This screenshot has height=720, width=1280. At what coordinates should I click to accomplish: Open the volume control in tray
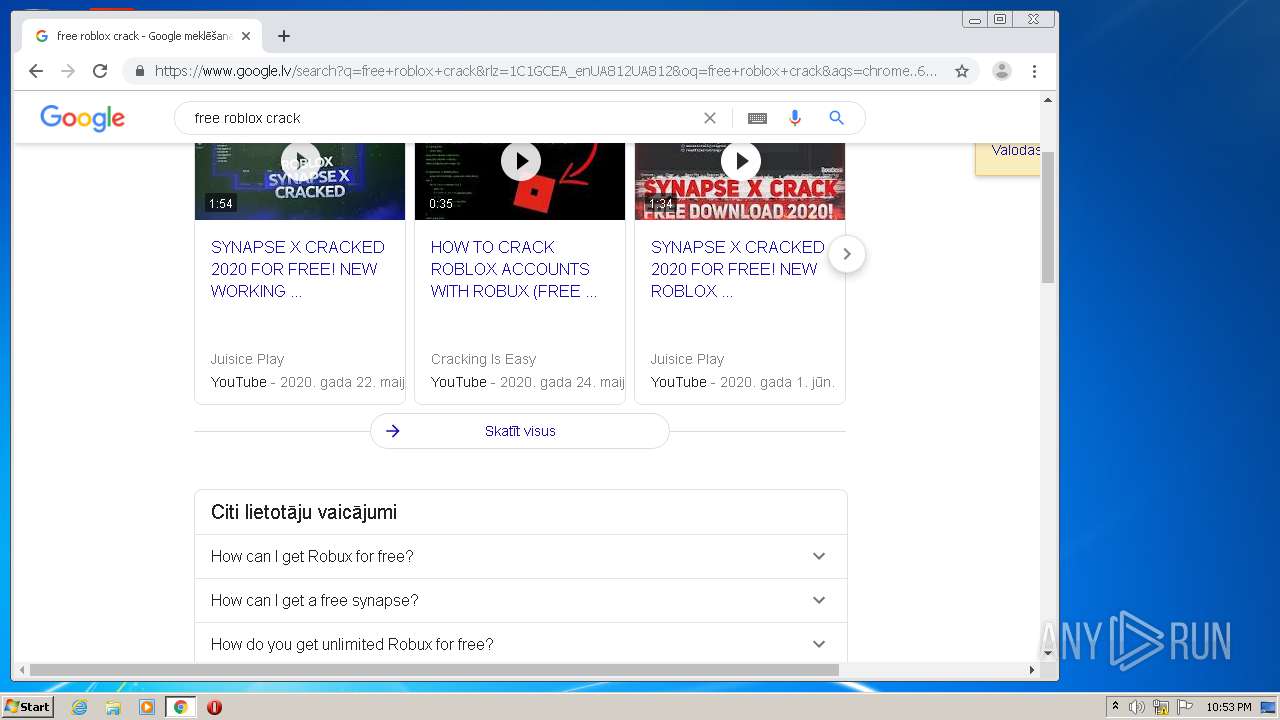click(1137, 707)
